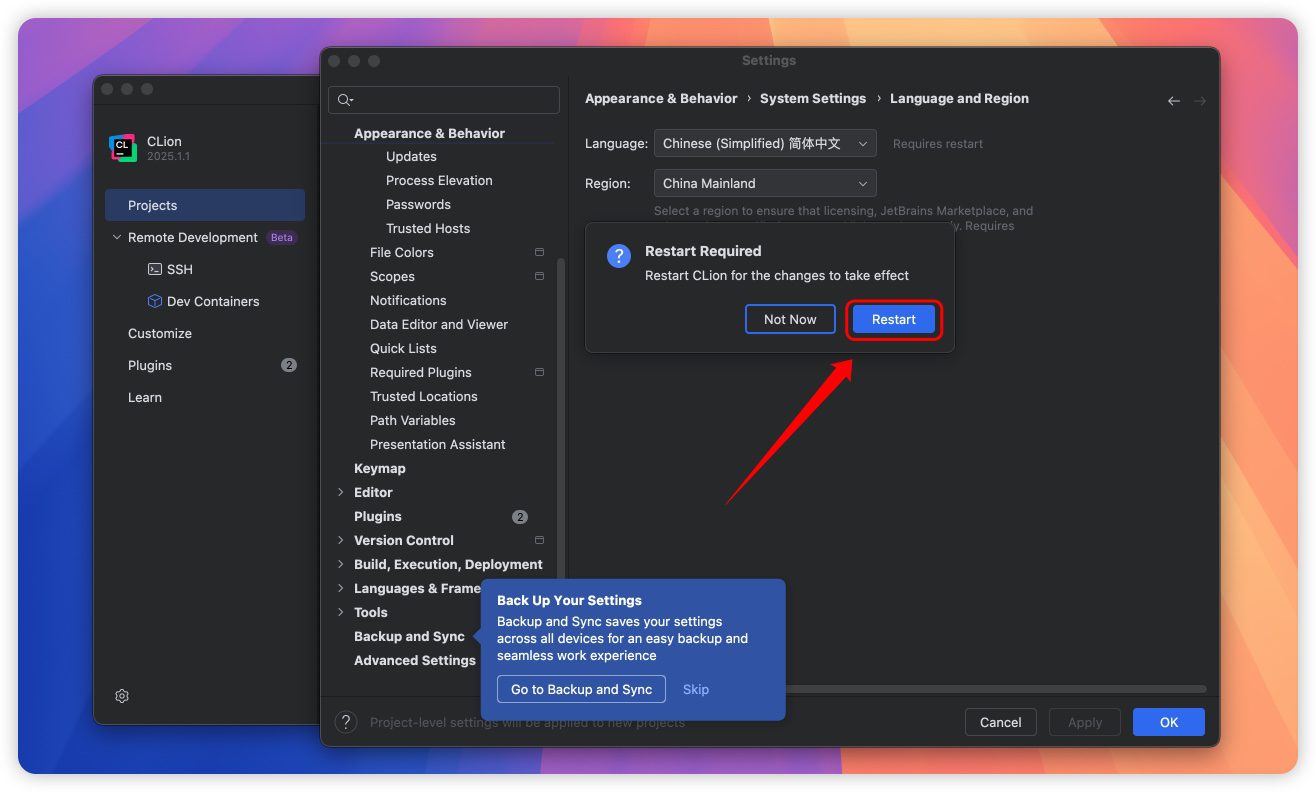Open Plugins in the welcome sidebar
1316x792 pixels.
pos(150,365)
